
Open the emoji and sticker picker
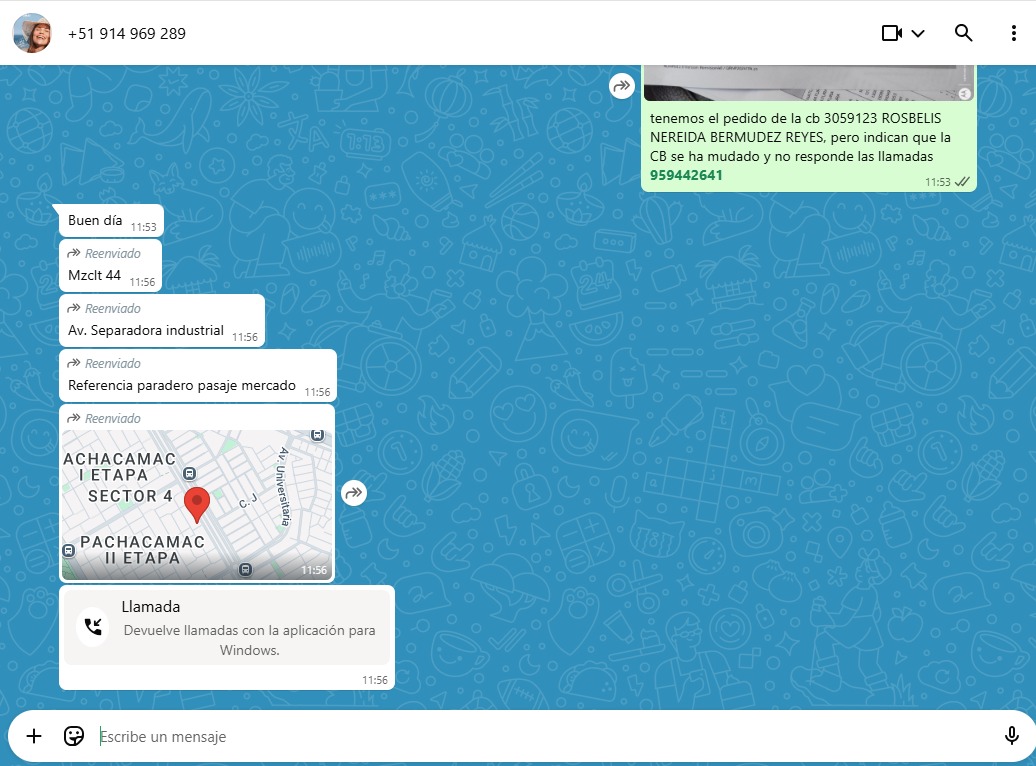(74, 736)
